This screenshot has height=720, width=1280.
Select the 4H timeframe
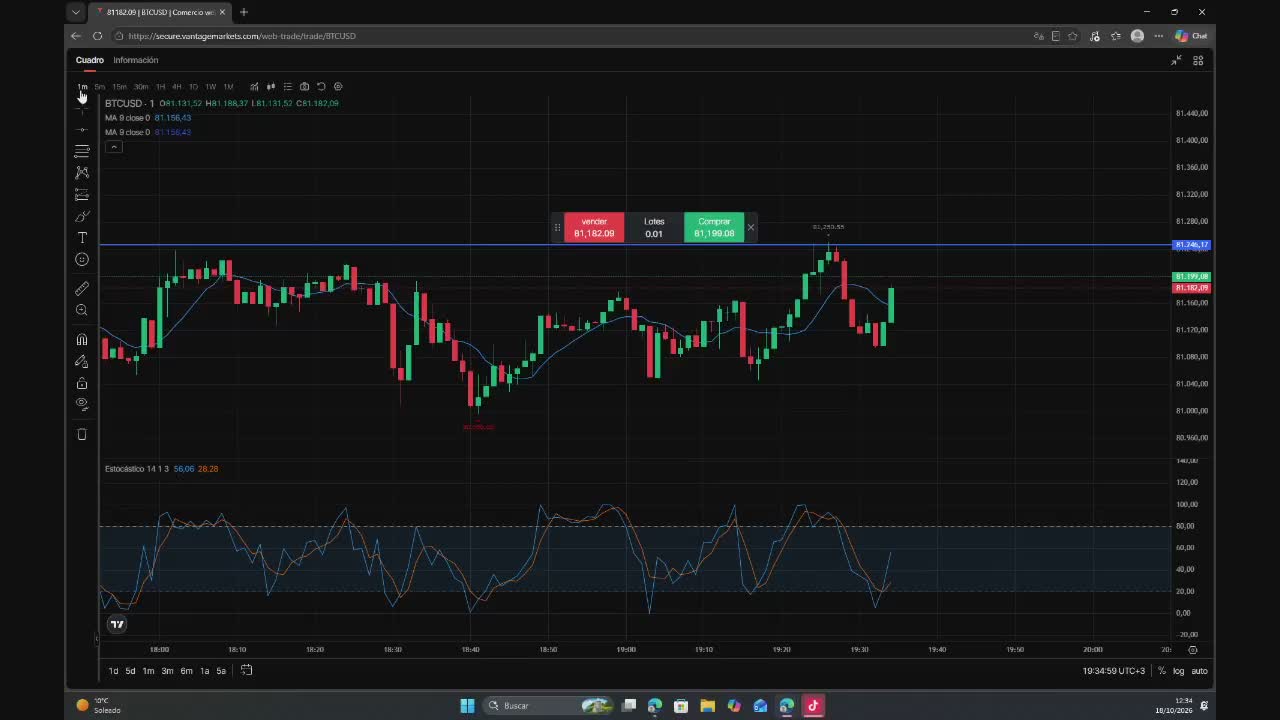(177, 87)
